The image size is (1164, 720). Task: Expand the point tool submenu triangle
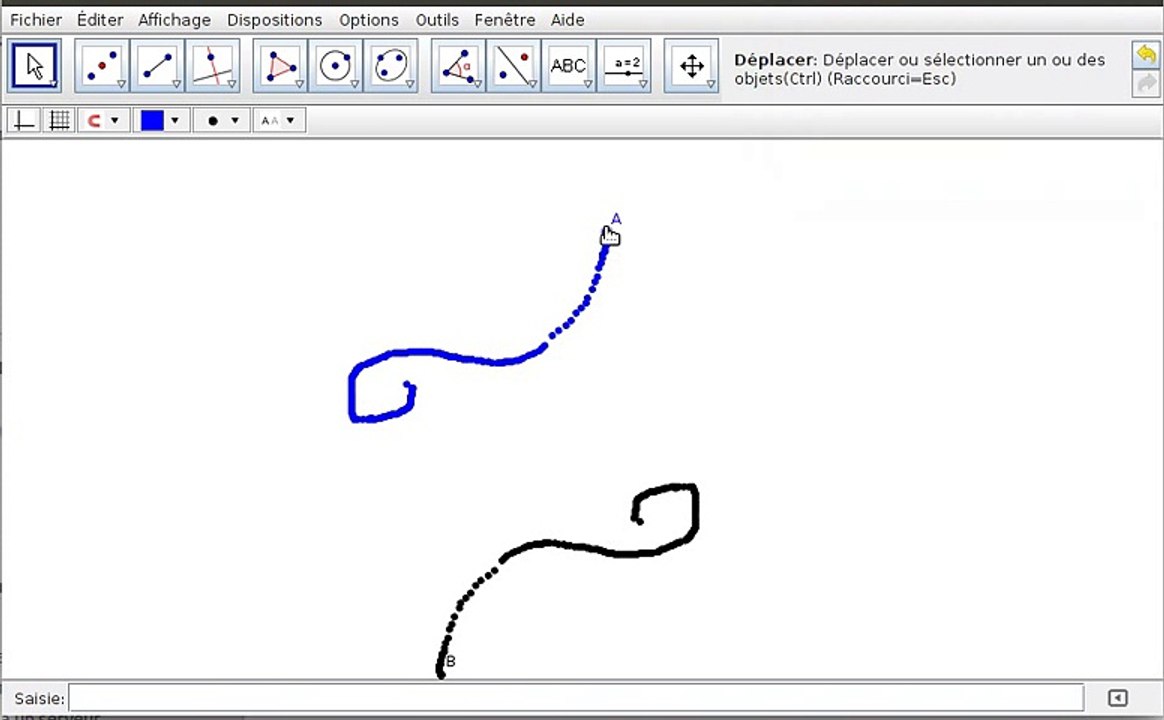coord(121,84)
